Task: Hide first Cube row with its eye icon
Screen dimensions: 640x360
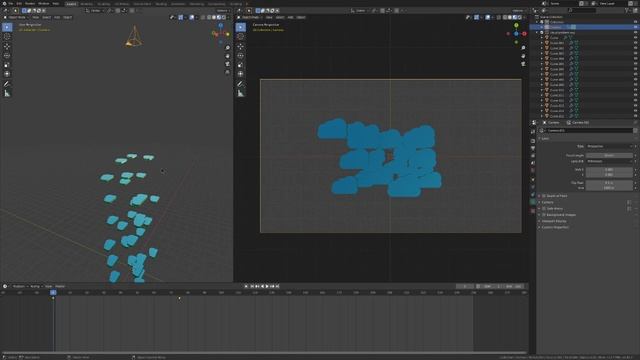Action: tap(636, 38)
